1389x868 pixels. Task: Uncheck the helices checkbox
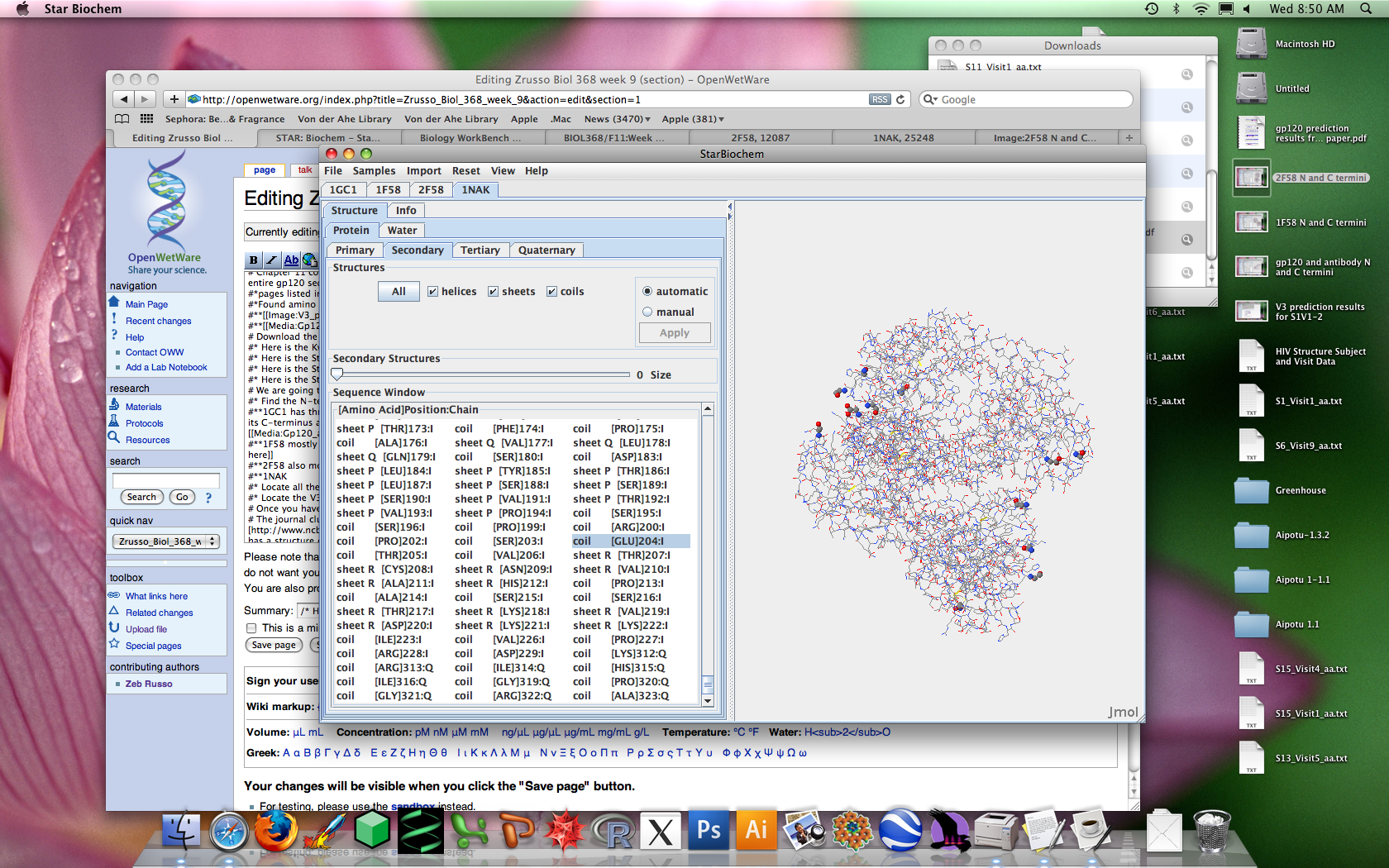point(432,292)
